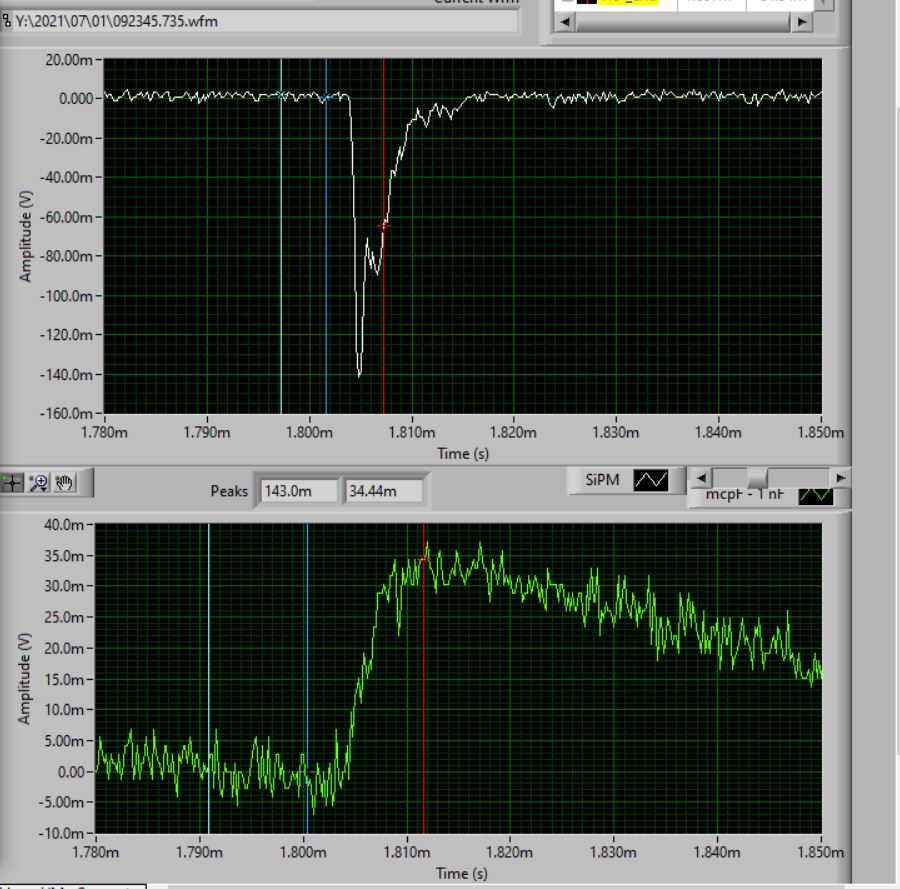Click the file path browse icon
The image size is (900, 889).
5,22
